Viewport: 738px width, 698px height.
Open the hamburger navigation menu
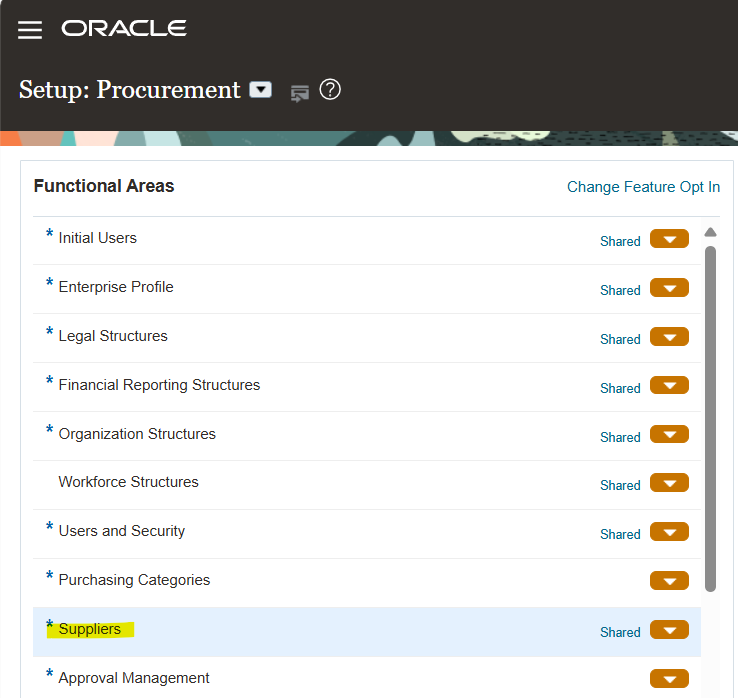[30, 30]
